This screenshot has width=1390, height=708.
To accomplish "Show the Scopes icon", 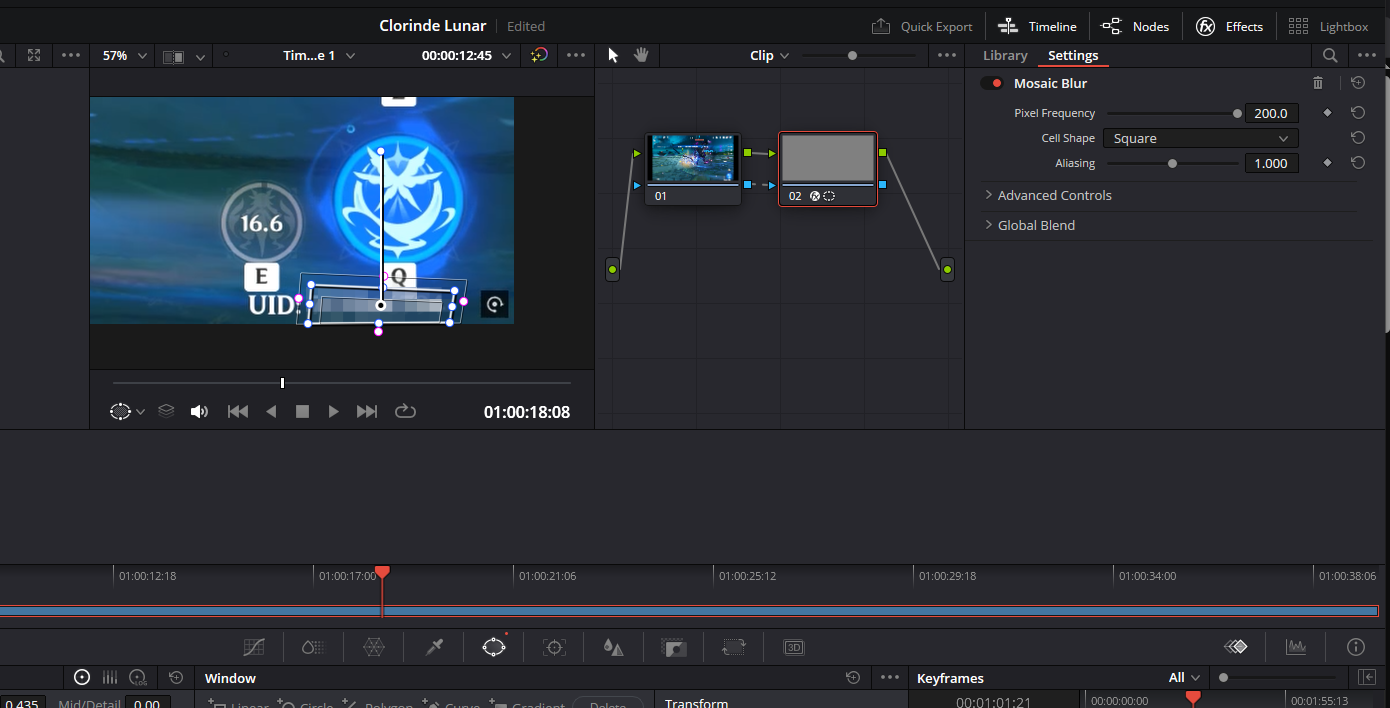I will coord(1296,647).
